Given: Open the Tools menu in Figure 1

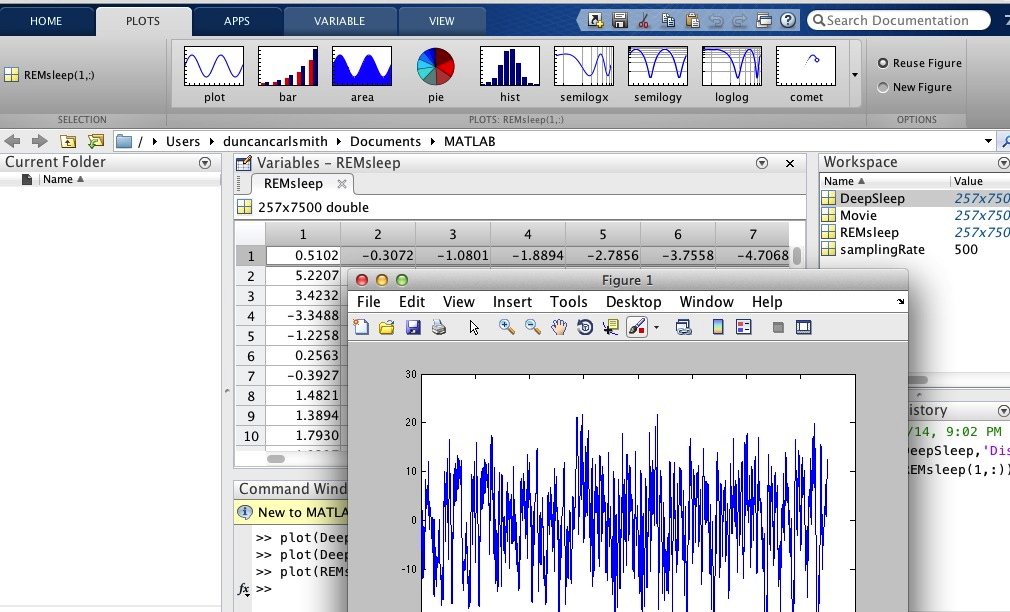Looking at the screenshot, I should tap(568, 302).
